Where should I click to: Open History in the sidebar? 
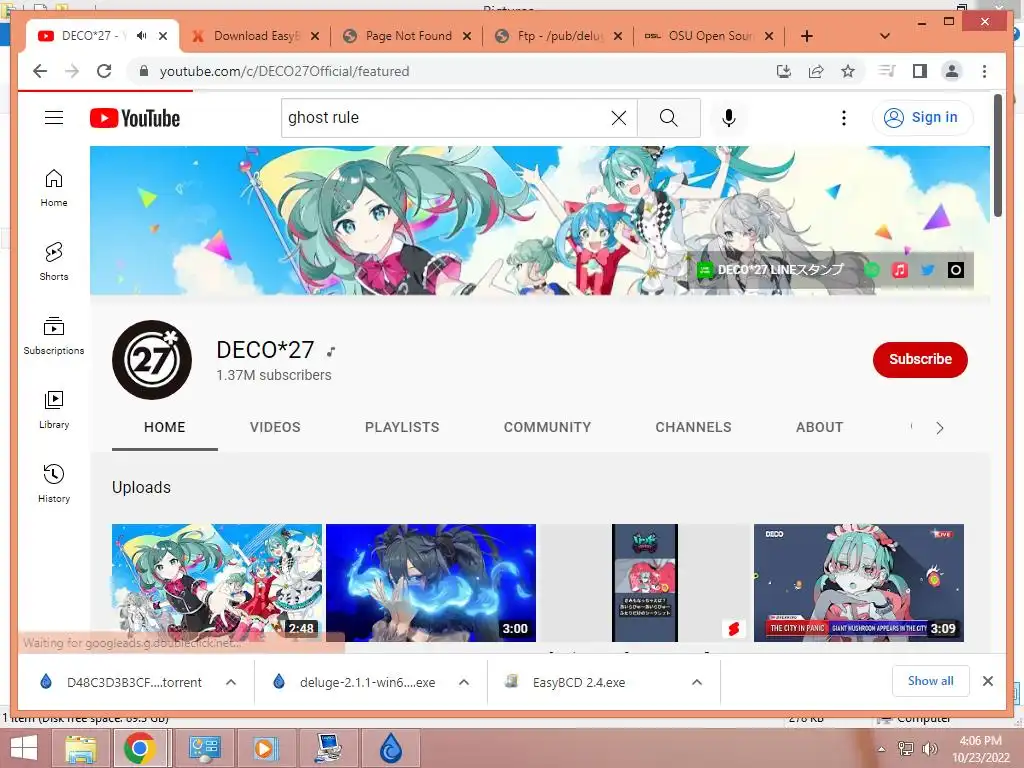54,483
